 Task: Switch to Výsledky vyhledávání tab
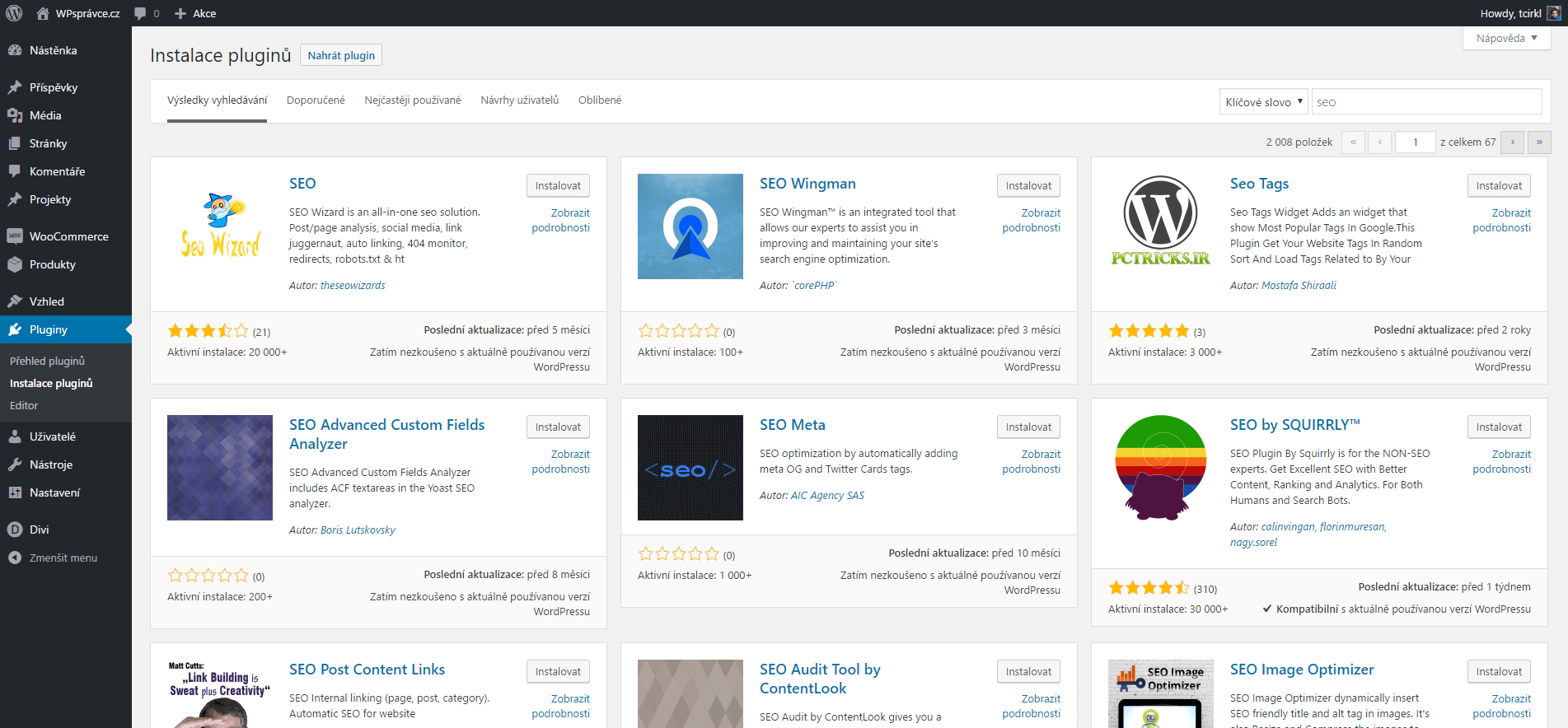pyautogui.click(x=218, y=100)
